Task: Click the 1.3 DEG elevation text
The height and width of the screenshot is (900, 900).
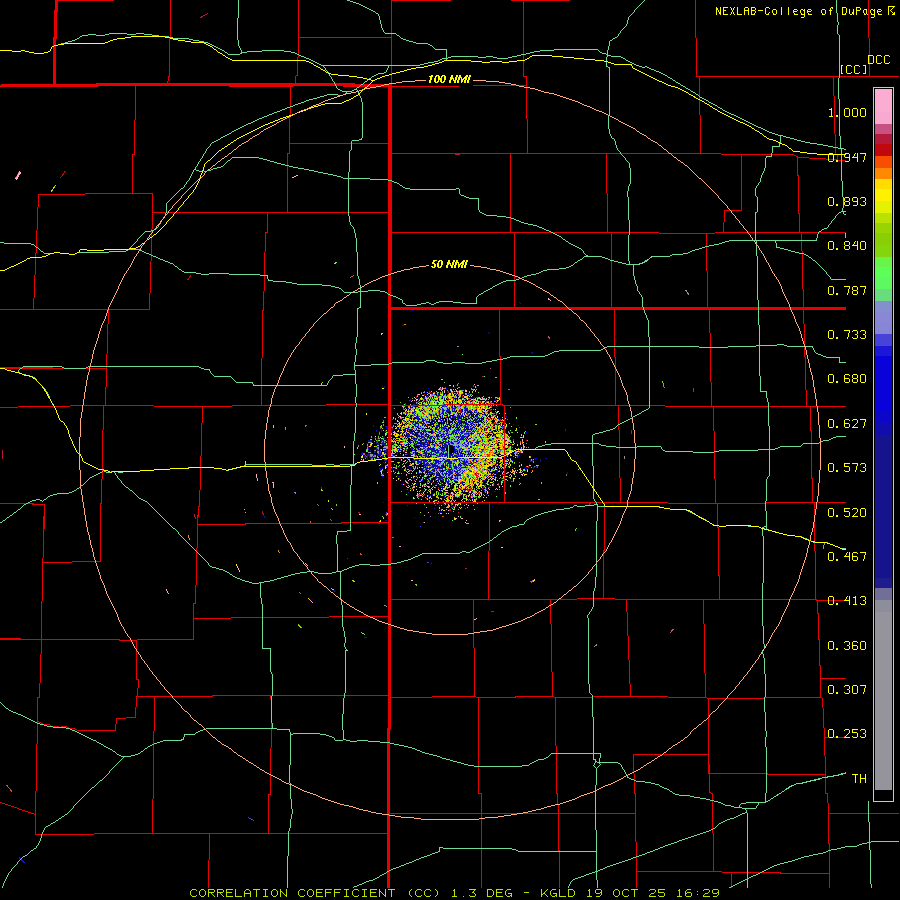Action: (x=481, y=893)
